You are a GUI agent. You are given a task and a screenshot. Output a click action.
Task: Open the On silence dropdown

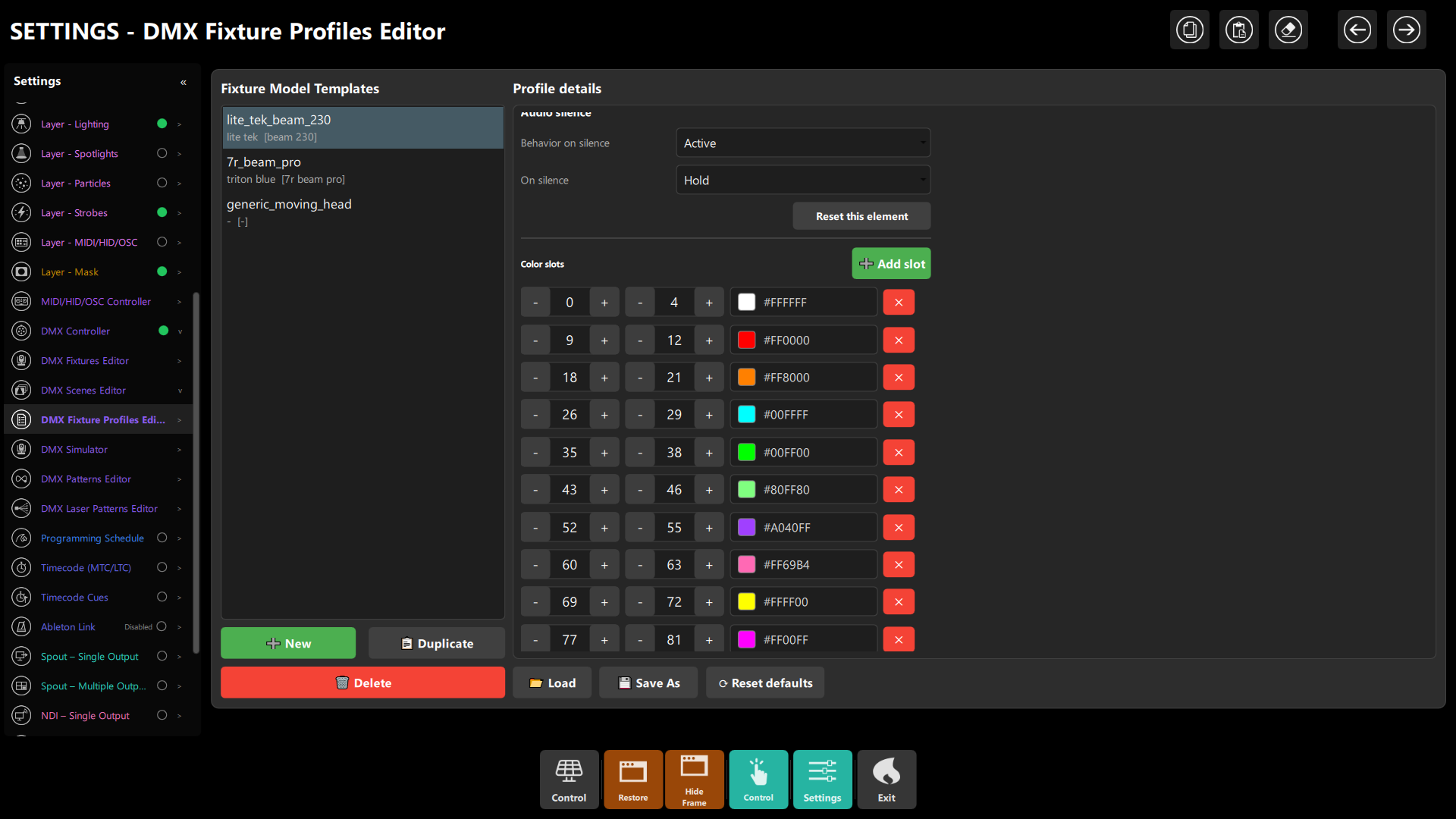pyautogui.click(x=803, y=180)
